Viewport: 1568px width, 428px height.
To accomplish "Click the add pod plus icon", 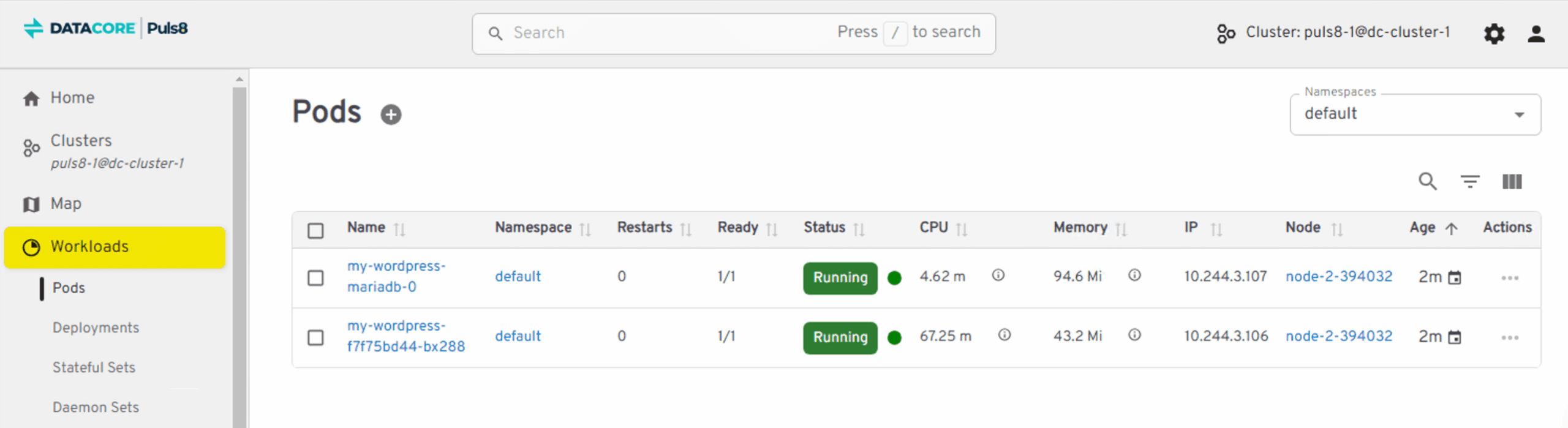I will pos(391,115).
